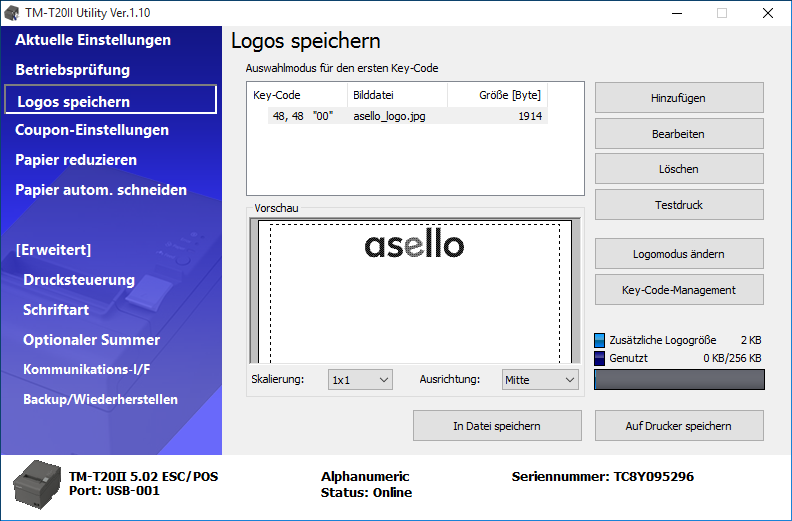Screen dimensions: 792x521
Task: Click the Hinzufügen button
Action: coord(679,98)
